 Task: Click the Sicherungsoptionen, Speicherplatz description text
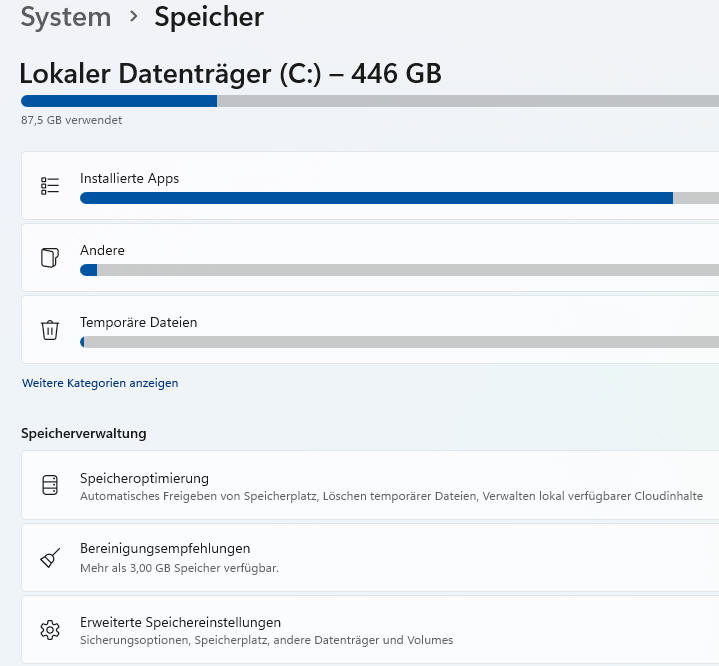point(266,640)
